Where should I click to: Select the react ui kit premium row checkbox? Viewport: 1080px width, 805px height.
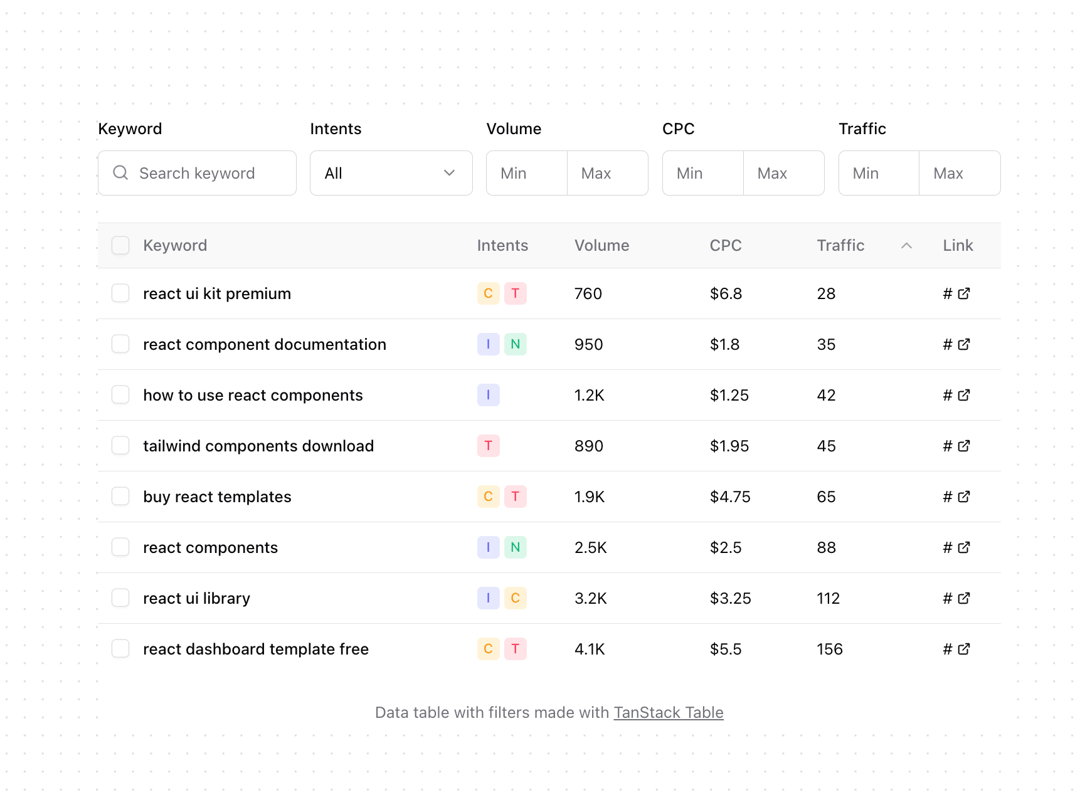click(x=121, y=293)
